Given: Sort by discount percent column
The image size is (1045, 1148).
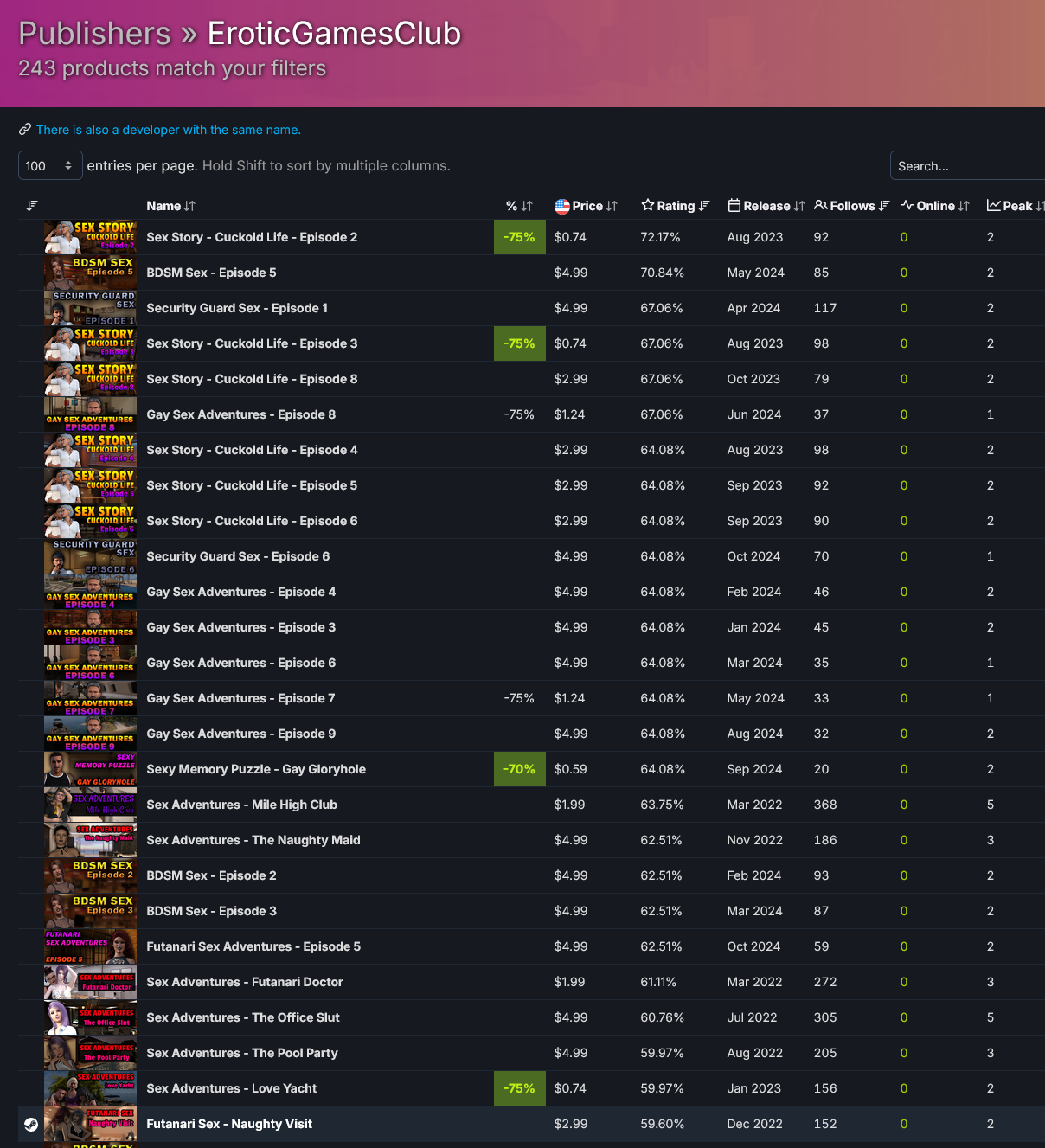Looking at the screenshot, I should 519,206.
